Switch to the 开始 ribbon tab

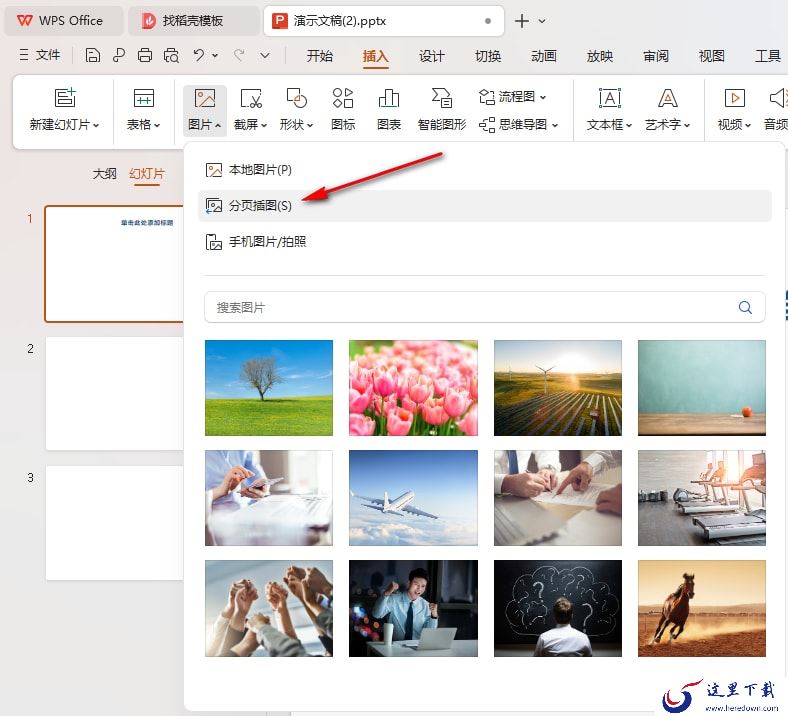click(x=320, y=56)
